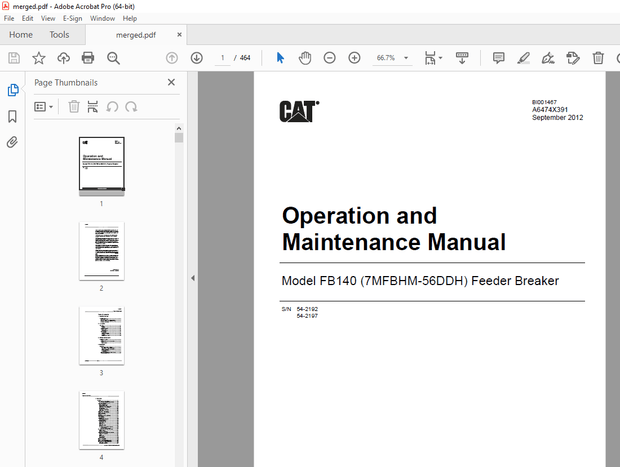Open thumbnails panel options dropdown

click(43, 107)
